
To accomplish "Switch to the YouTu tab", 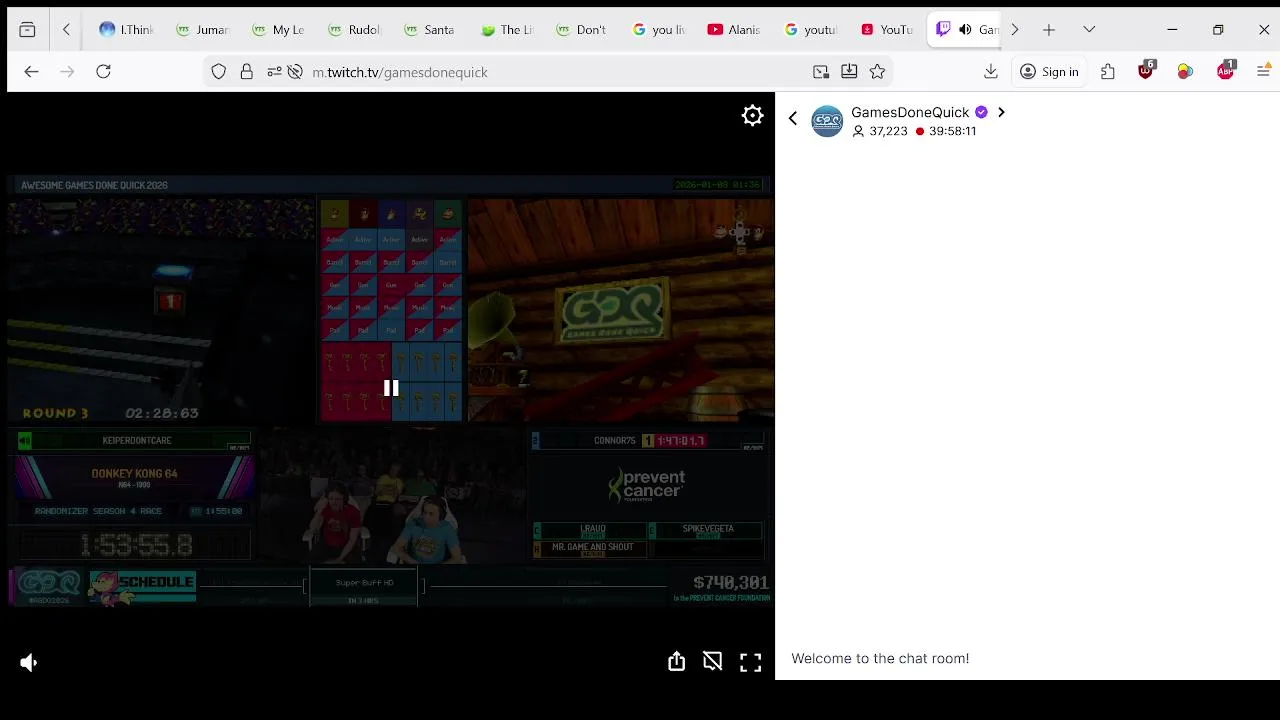I will (x=887, y=30).
